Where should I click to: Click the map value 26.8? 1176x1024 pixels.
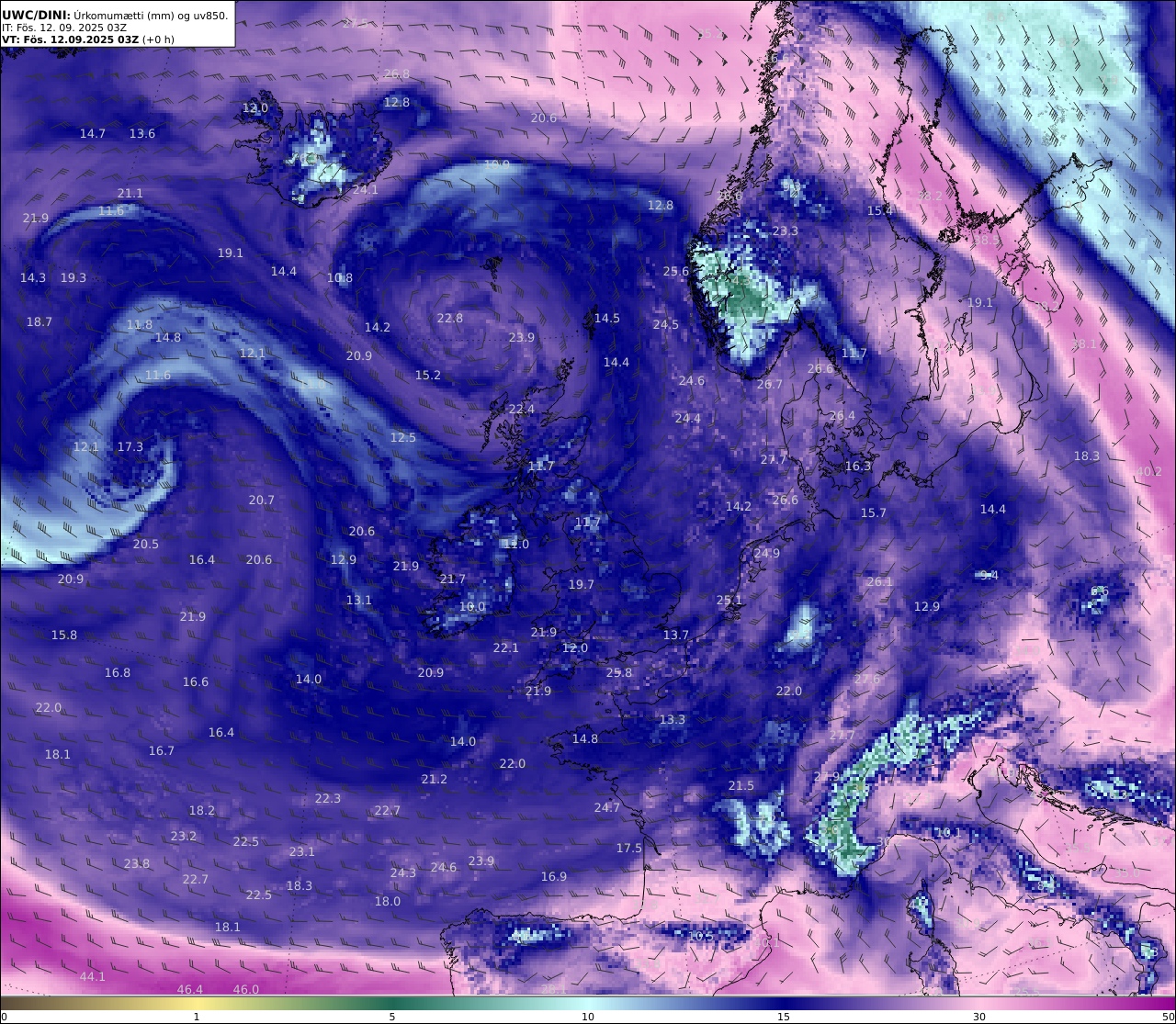[398, 73]
